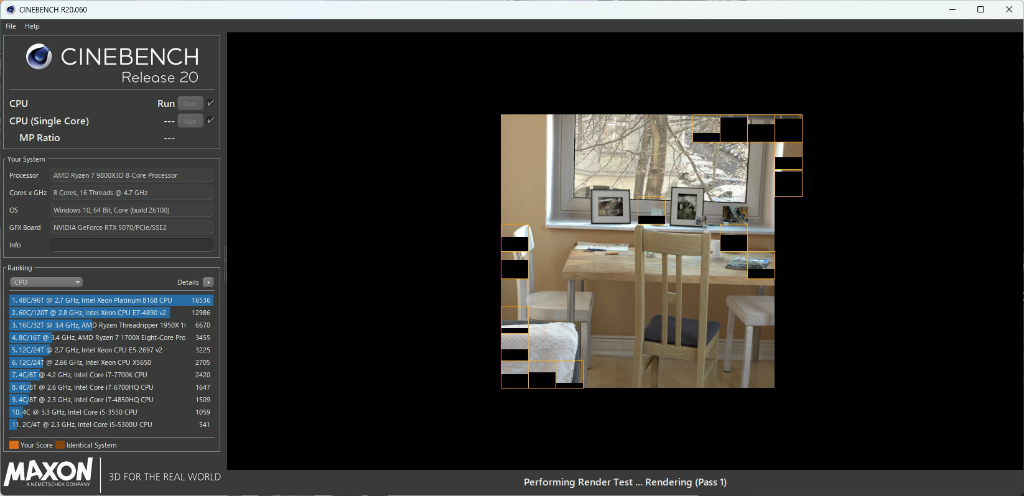1024x496 pixels.
Task: Click the Cinebench sphere logo icon
Action: 39,57
